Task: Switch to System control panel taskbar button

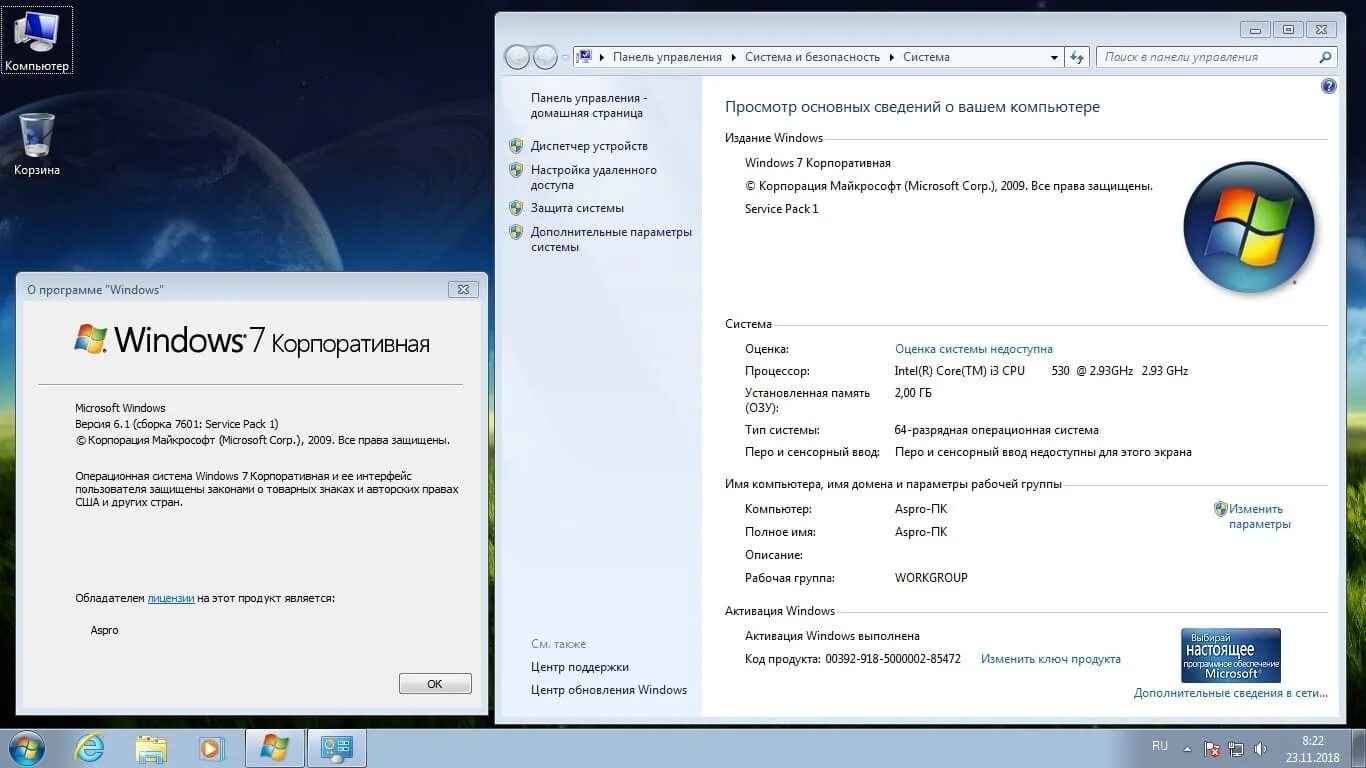Action: coord(337,748)
